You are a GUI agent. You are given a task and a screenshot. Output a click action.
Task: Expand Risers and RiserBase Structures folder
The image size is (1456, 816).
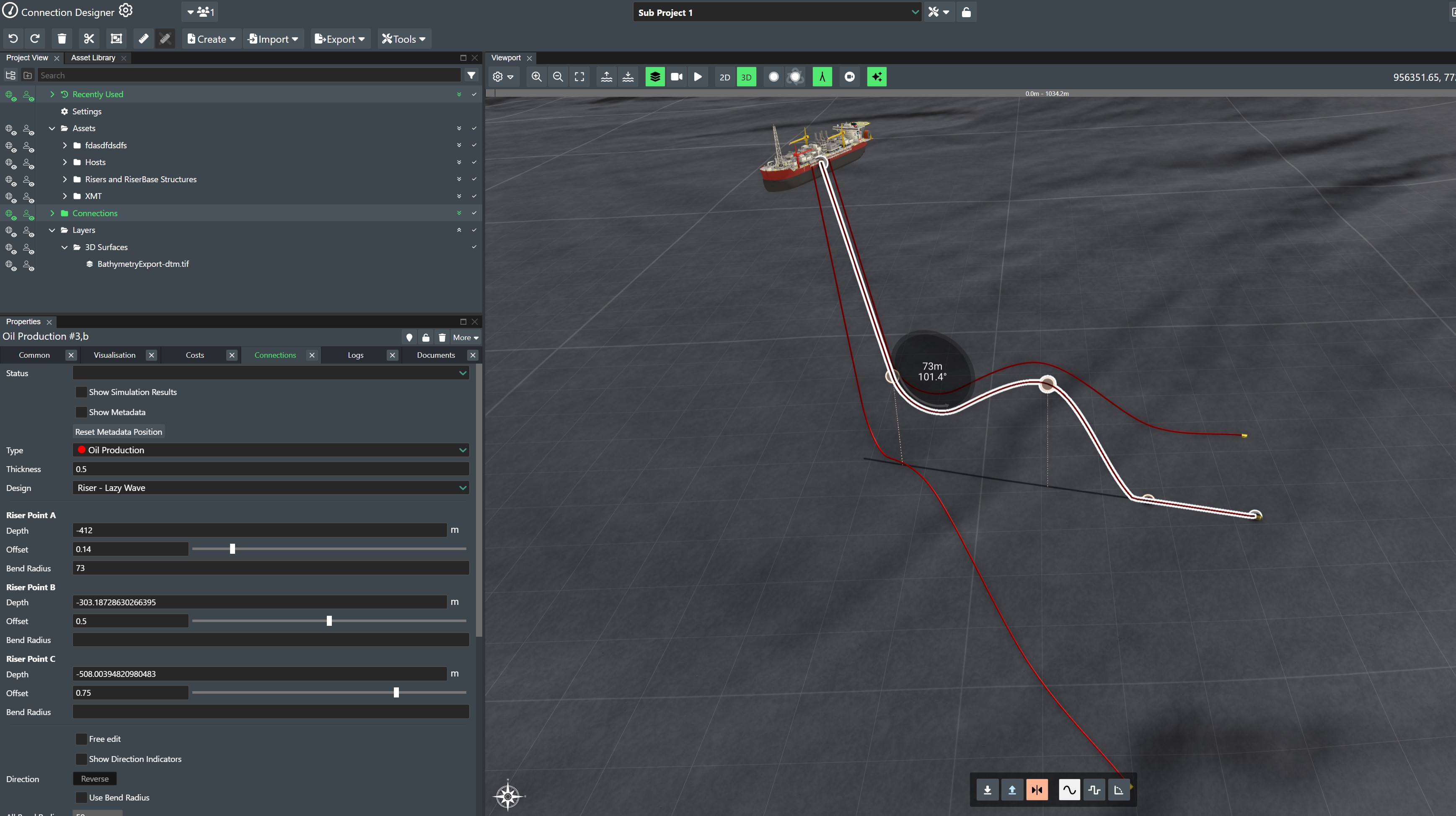point(65,179)
